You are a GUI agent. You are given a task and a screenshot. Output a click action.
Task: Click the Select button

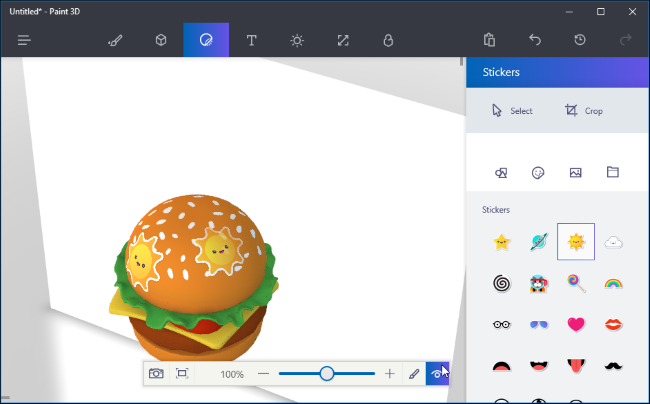pyautogui.click(x=512, y=111)
